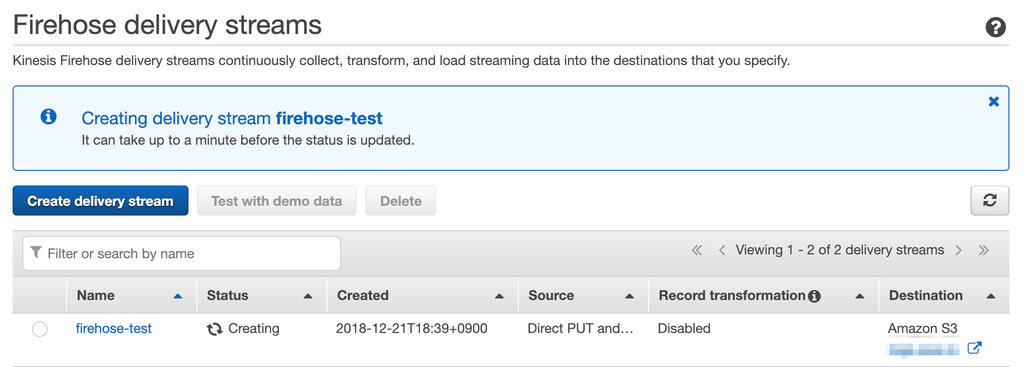
Task: Go to previous page of delivery streams
Action: 722,250
